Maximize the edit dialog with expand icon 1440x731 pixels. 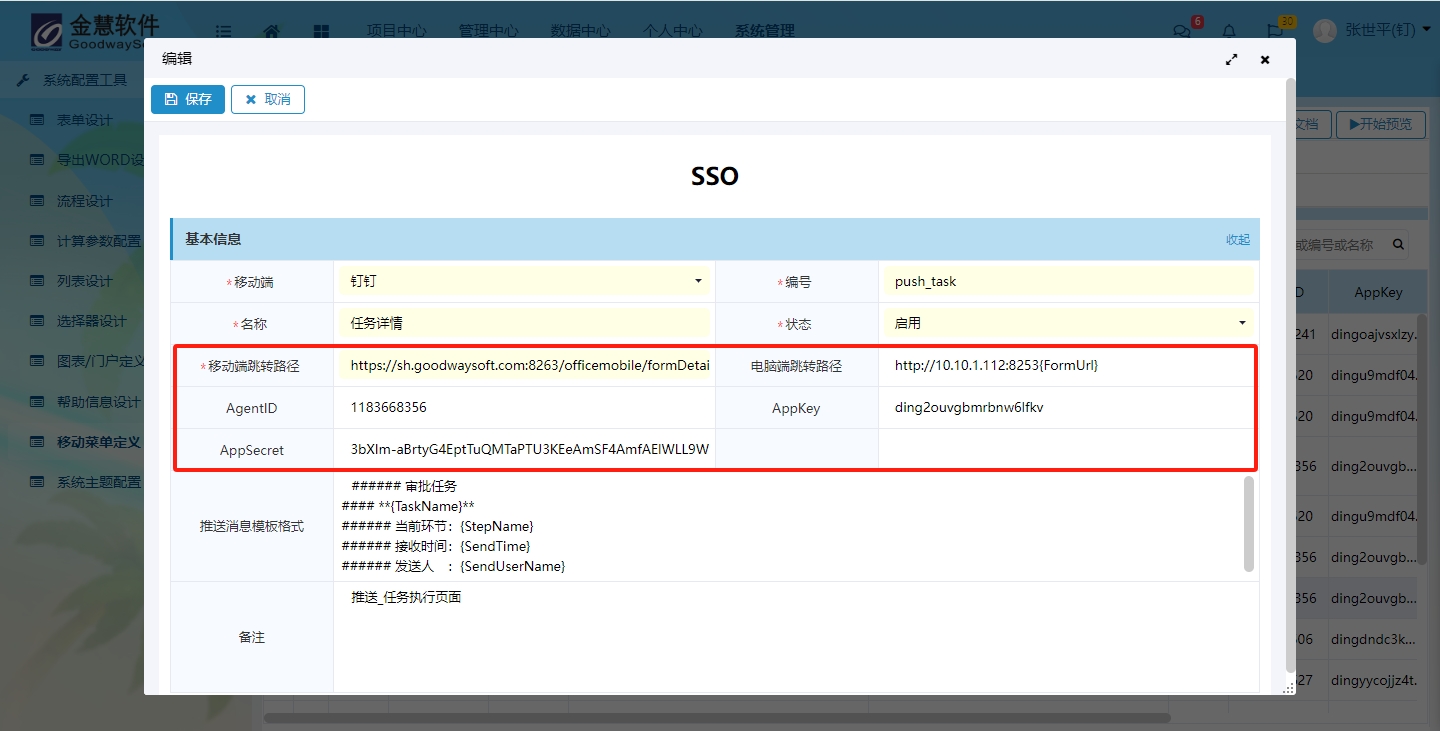pyautogui.click(x=1231, y=60)
